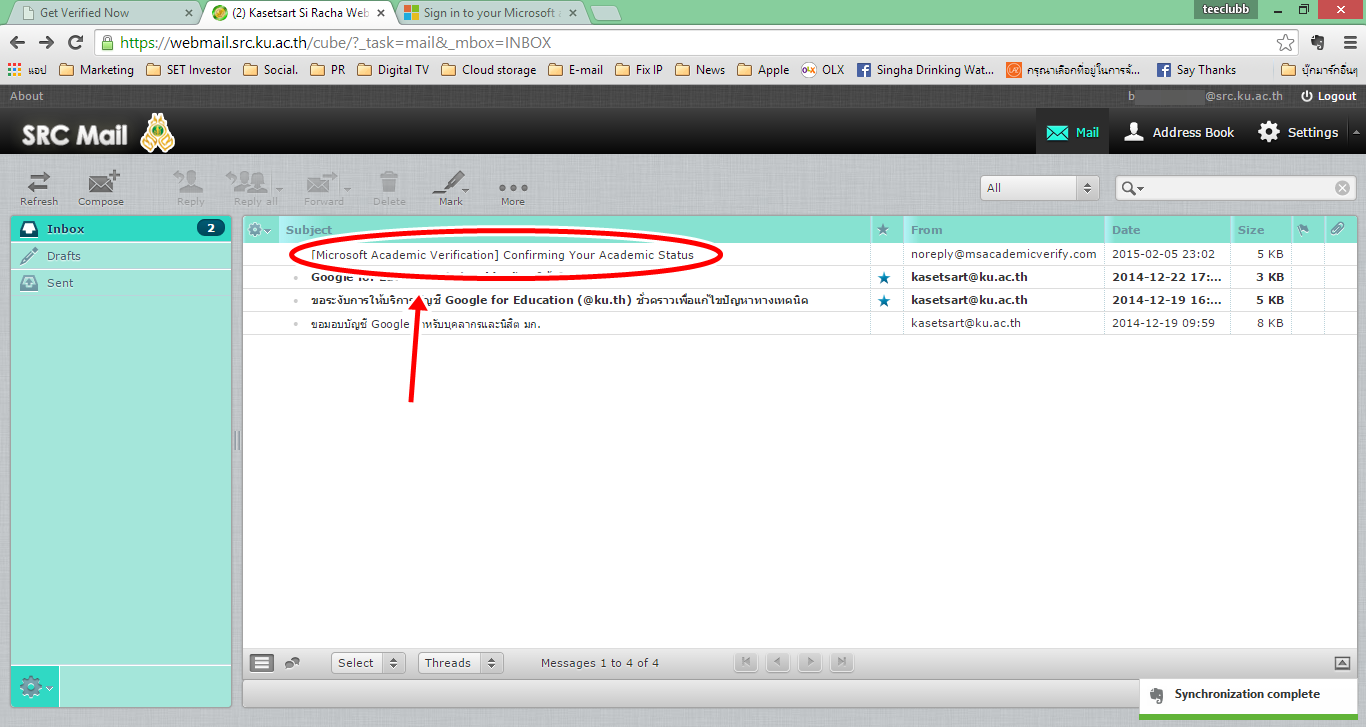Clear the search field with the X
This screenshot has height=727, width=1366.
pos(1343,188)
